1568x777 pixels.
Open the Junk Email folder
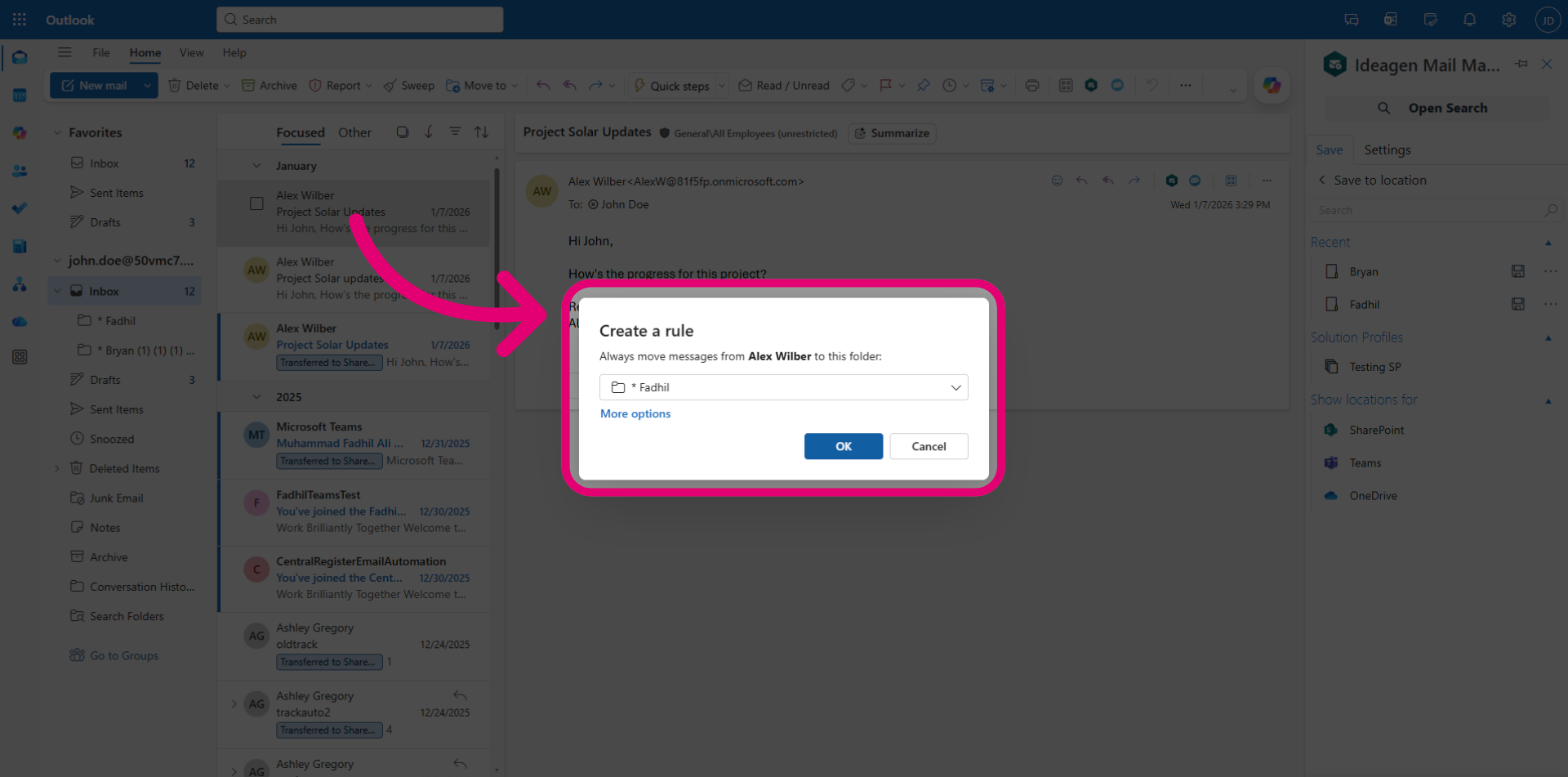click(x=116, y=498)
